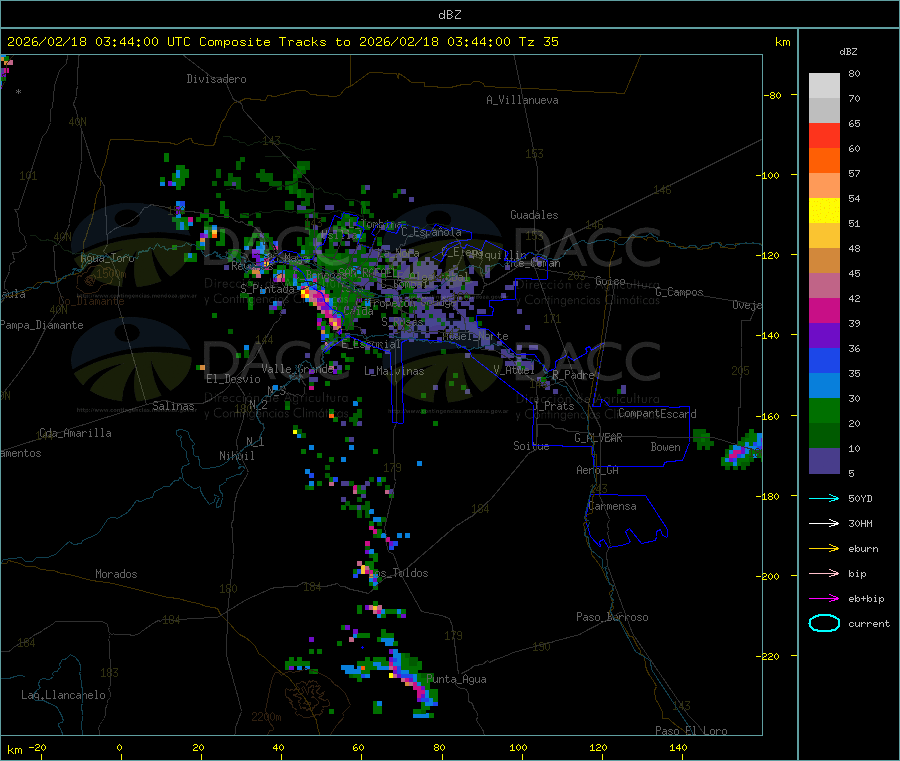Screen dimensions: 900x761
Task: Pick the bright yellow 54–51 dBZ color band
Action: 824,211
